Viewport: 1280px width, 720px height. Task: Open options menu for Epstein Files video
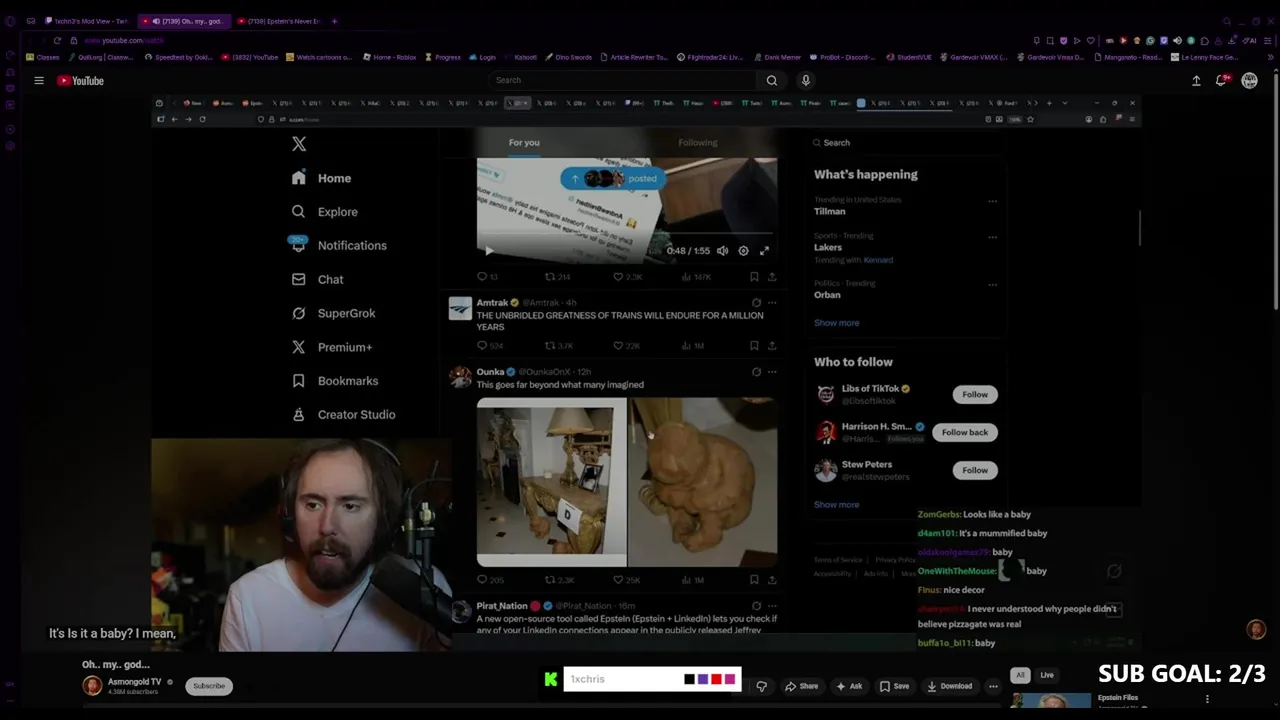click(1207, 699)
